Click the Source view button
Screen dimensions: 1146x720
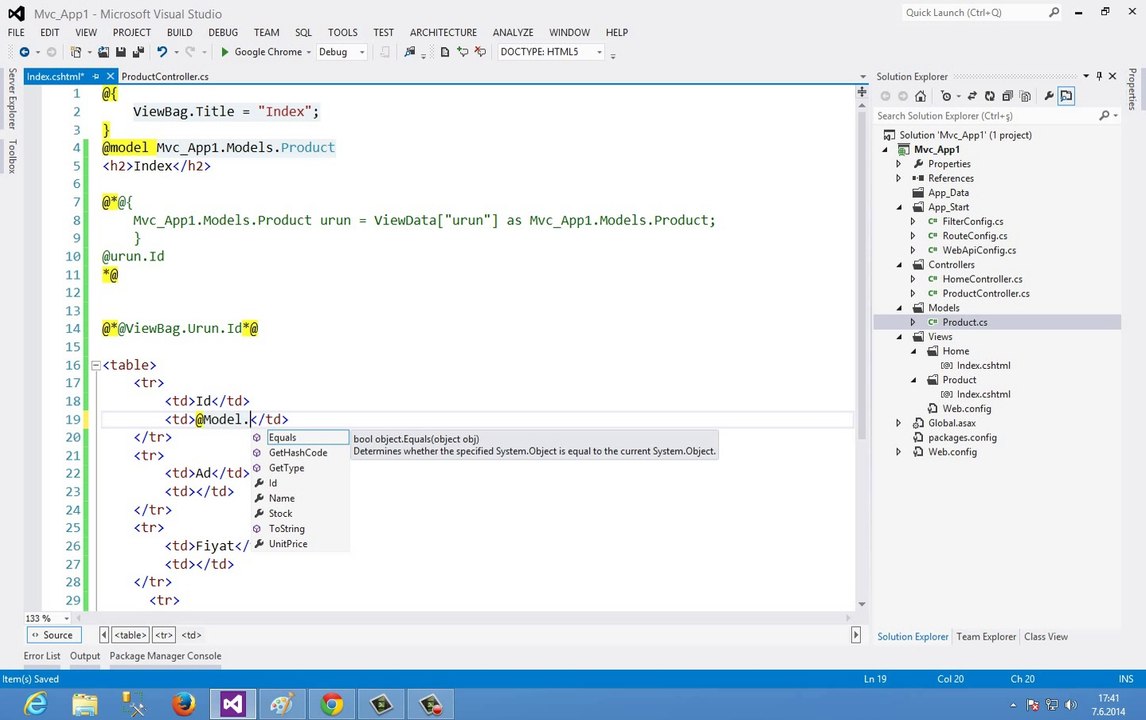pyautogui.click(x=54, y=635)
